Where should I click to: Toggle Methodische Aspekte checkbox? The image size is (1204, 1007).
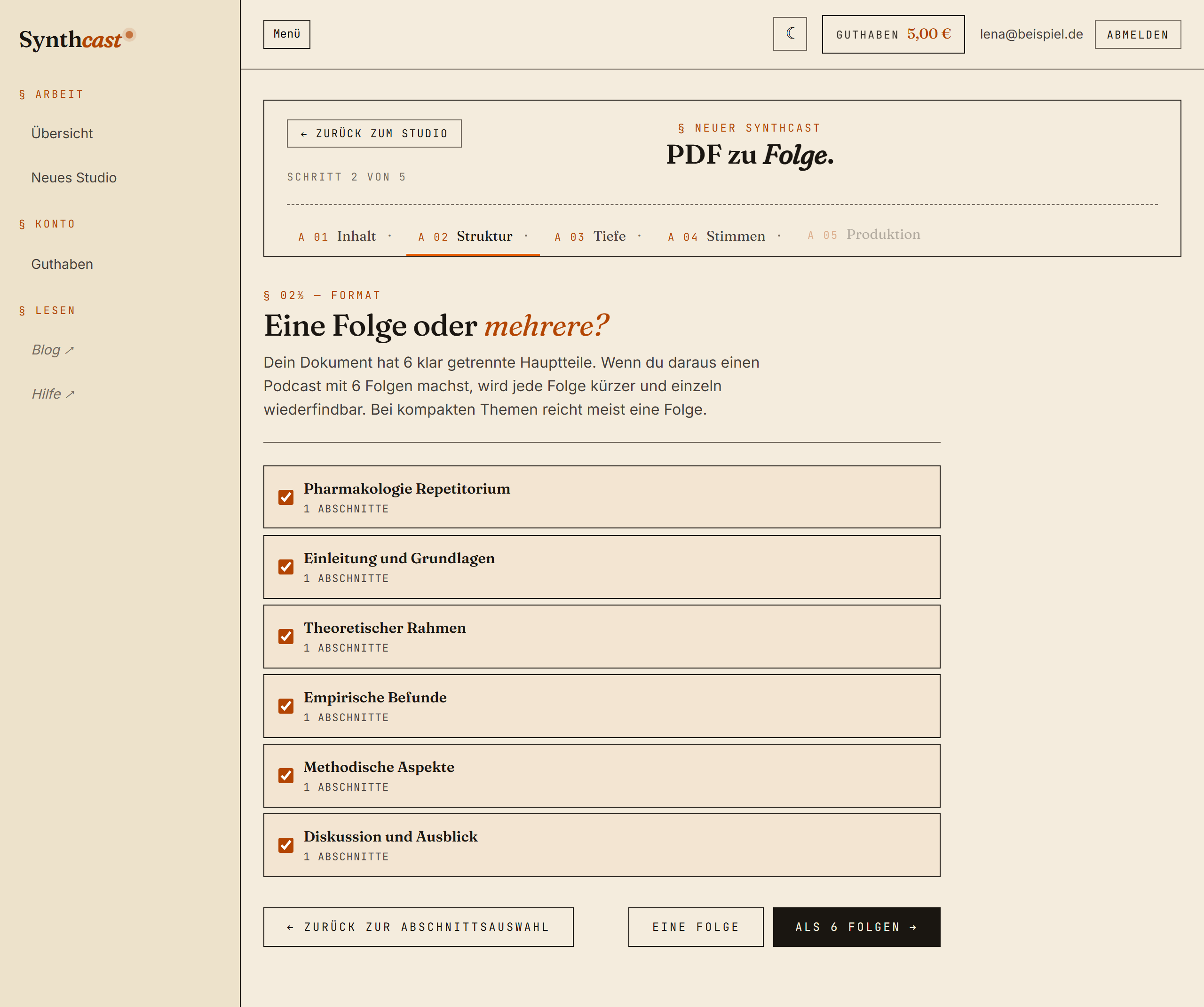(x=286, y=775)
